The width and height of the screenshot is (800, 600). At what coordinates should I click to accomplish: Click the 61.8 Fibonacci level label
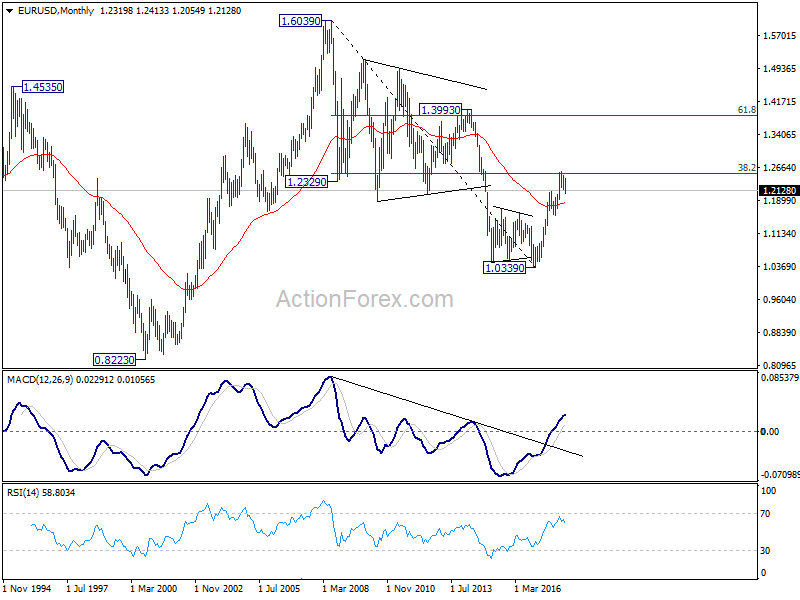[x=746, y=110]
